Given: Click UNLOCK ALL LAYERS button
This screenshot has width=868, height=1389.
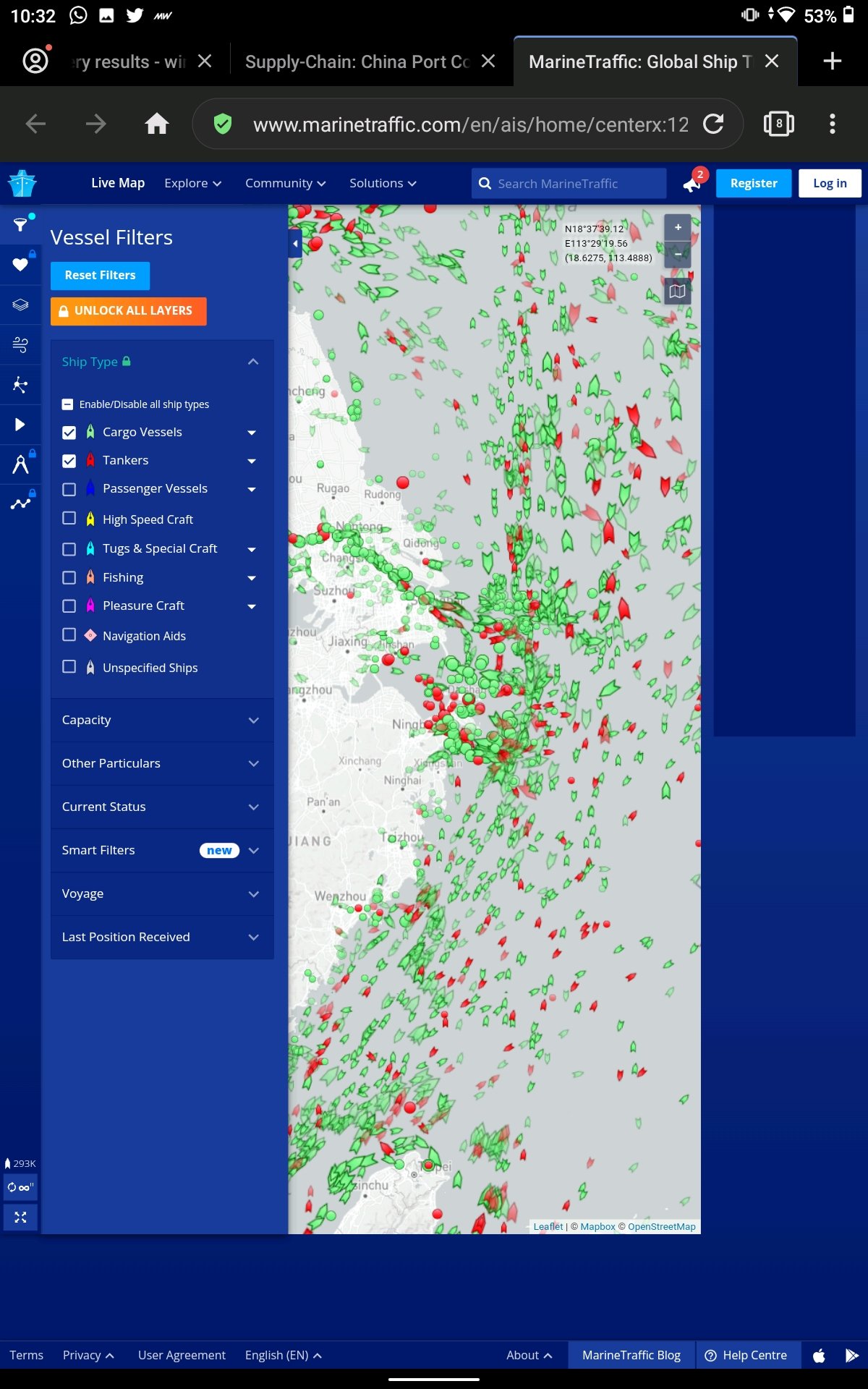Looking at the screenshot, I should [129, 311].
